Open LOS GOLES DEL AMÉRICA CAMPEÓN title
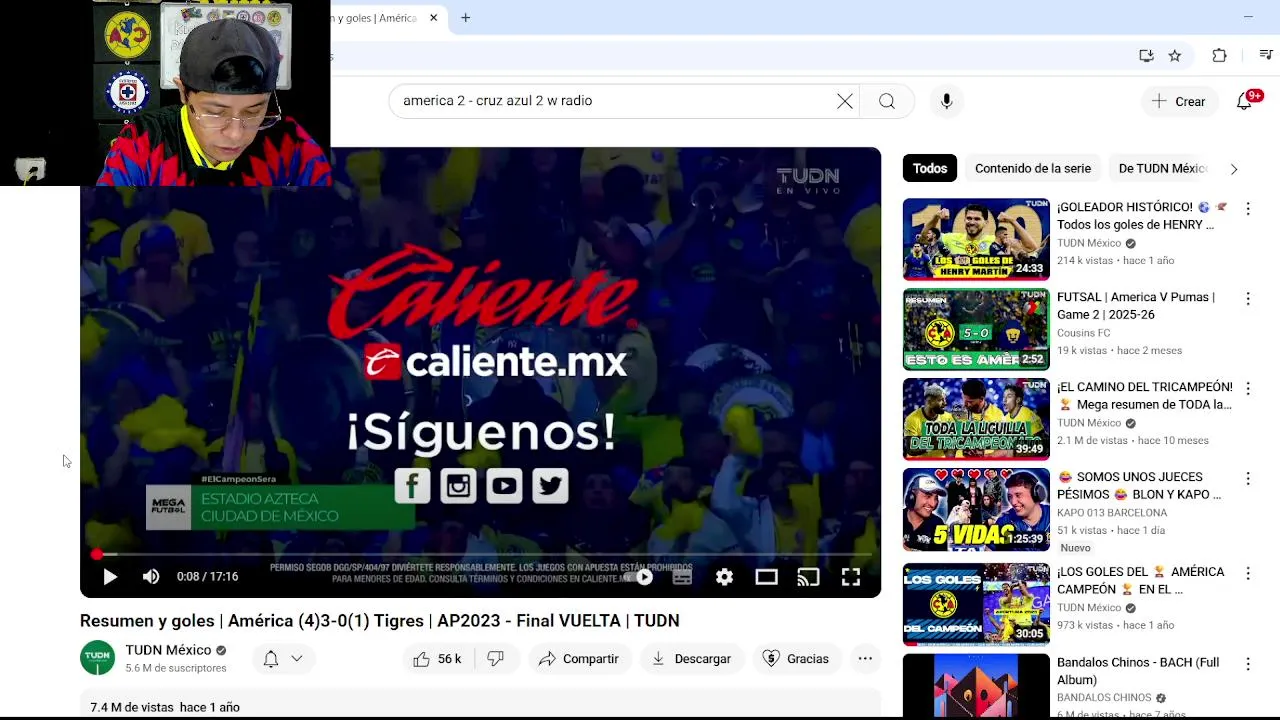The image size is (1280, 720). click(x=1140, y=580)
